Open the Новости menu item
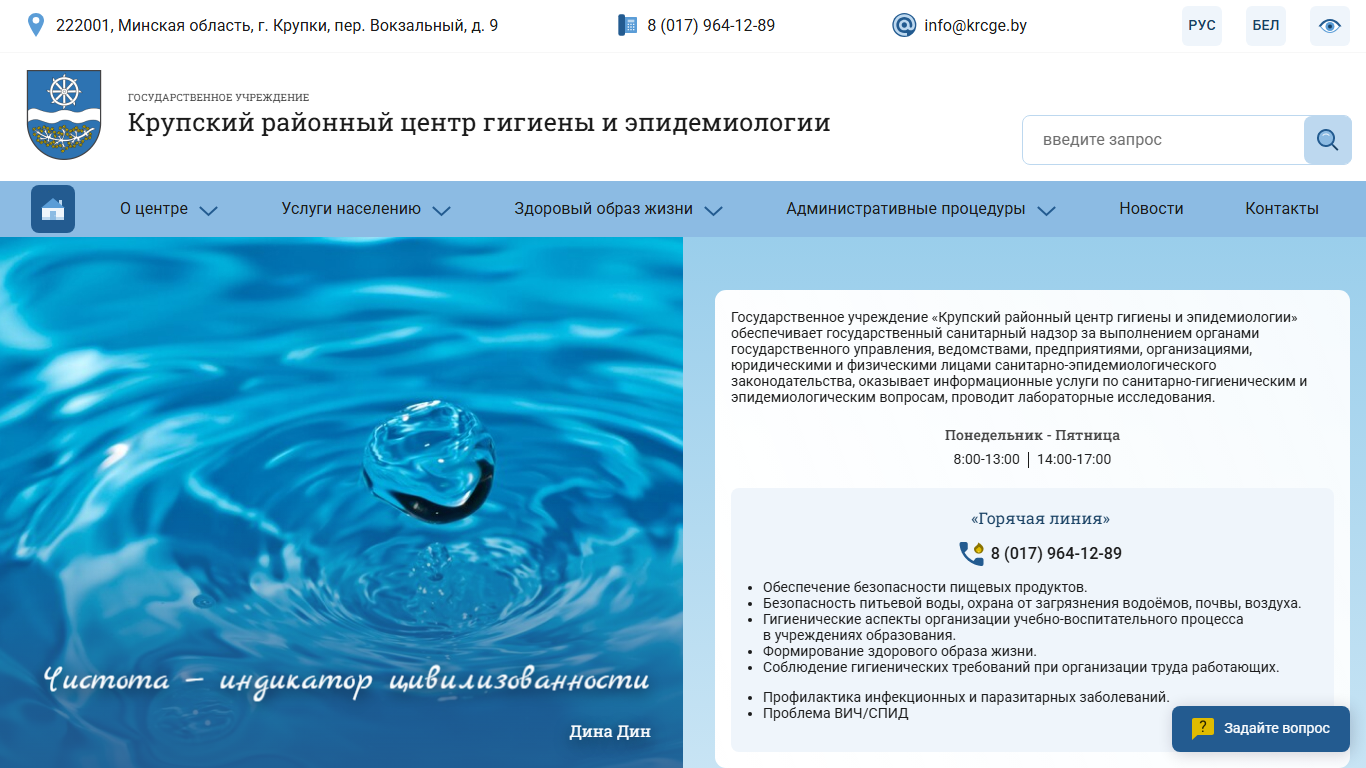 (1151, 209)
